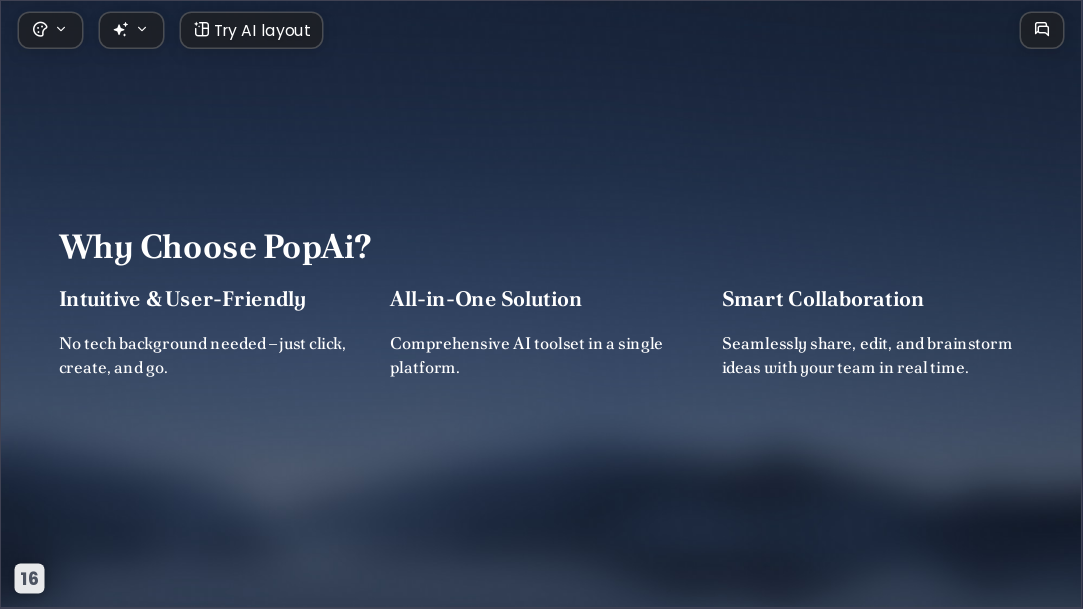Click the 'No tech background needed' paragraph

pos(202,356)
